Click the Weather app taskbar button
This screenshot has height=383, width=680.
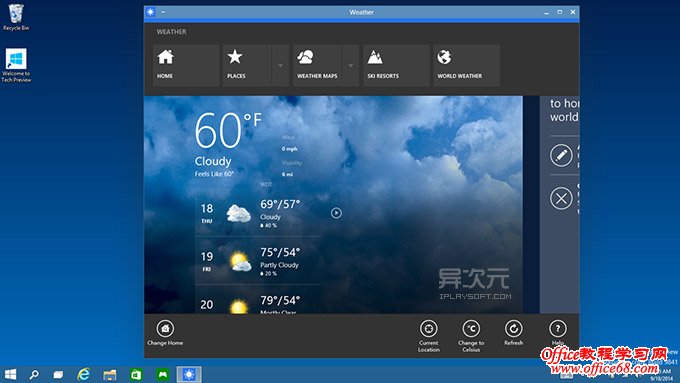point(189,374)
